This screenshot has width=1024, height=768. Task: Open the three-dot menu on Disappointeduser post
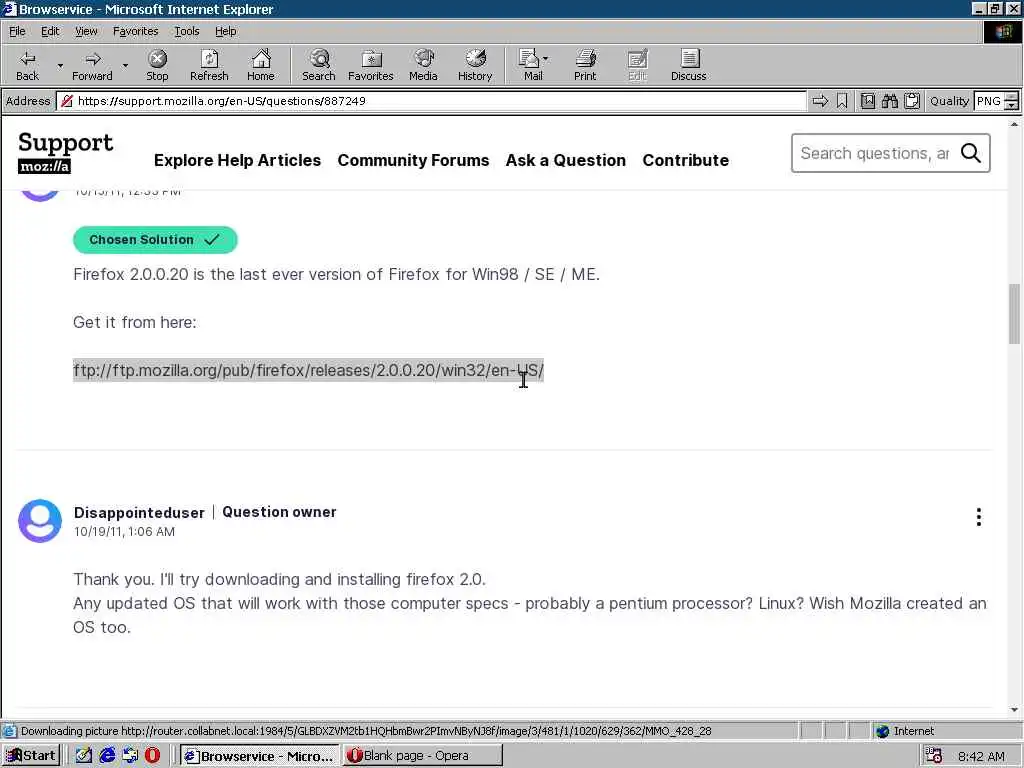click(978, 517)
